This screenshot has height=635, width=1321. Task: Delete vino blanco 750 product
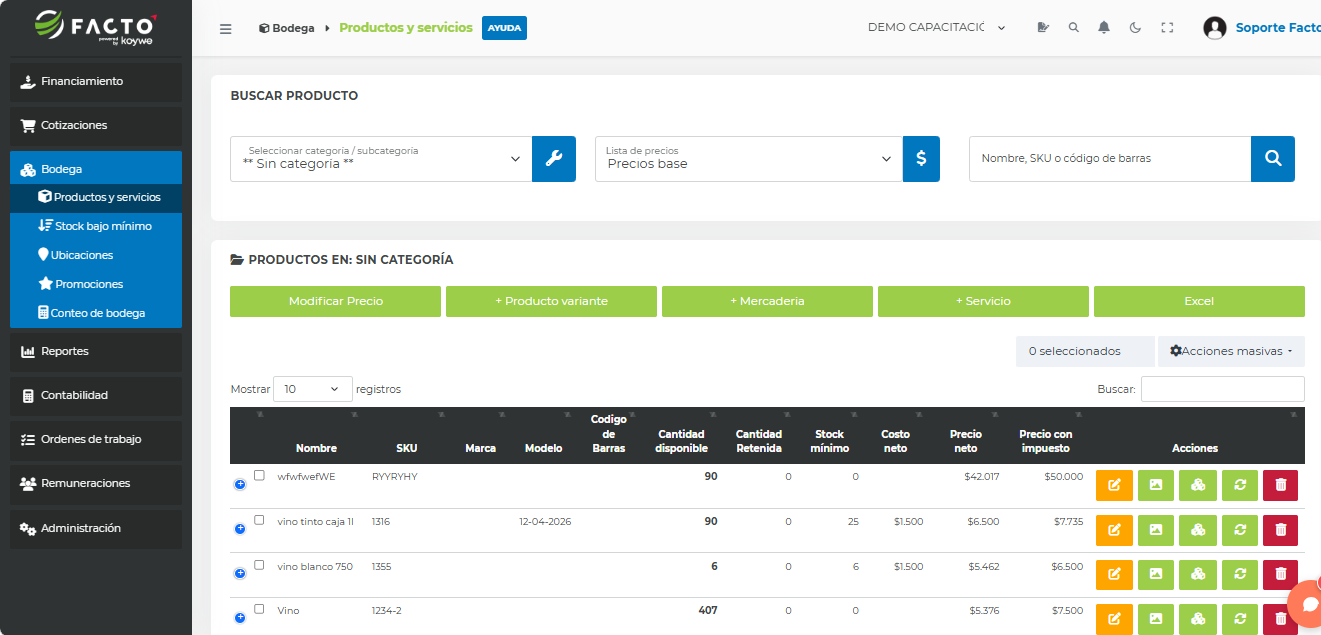click(x=1281, y=575)
